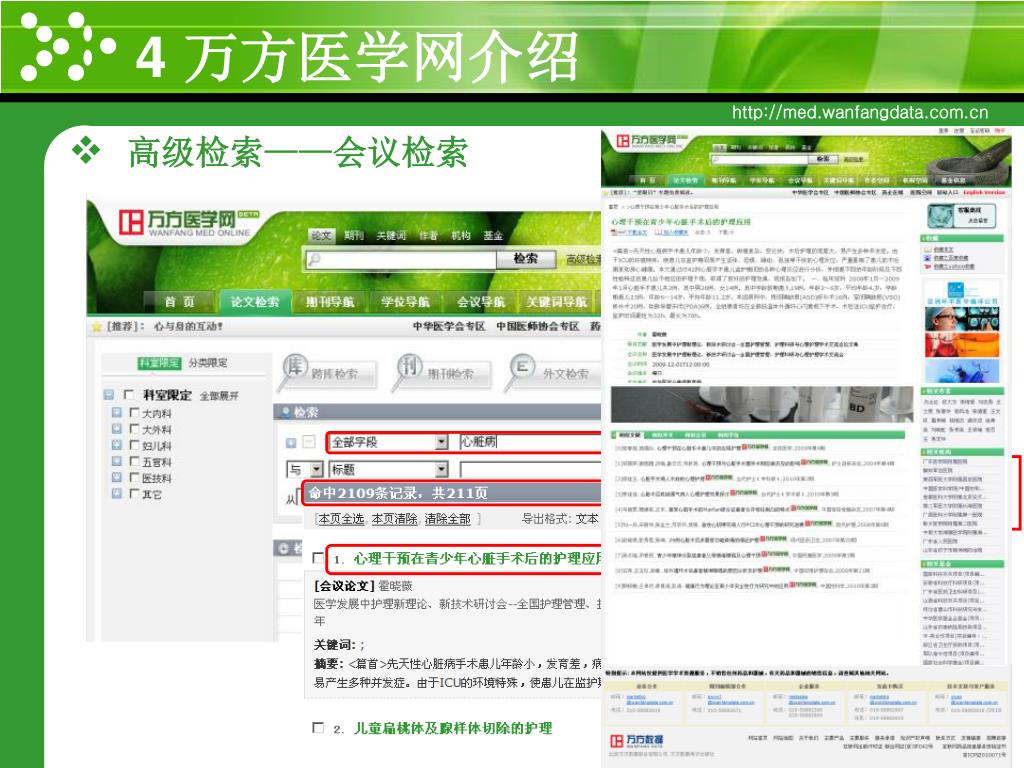The image size is (1024, 768).
Task: Tick the 大外科 checkbox
Action: (135, 429)
